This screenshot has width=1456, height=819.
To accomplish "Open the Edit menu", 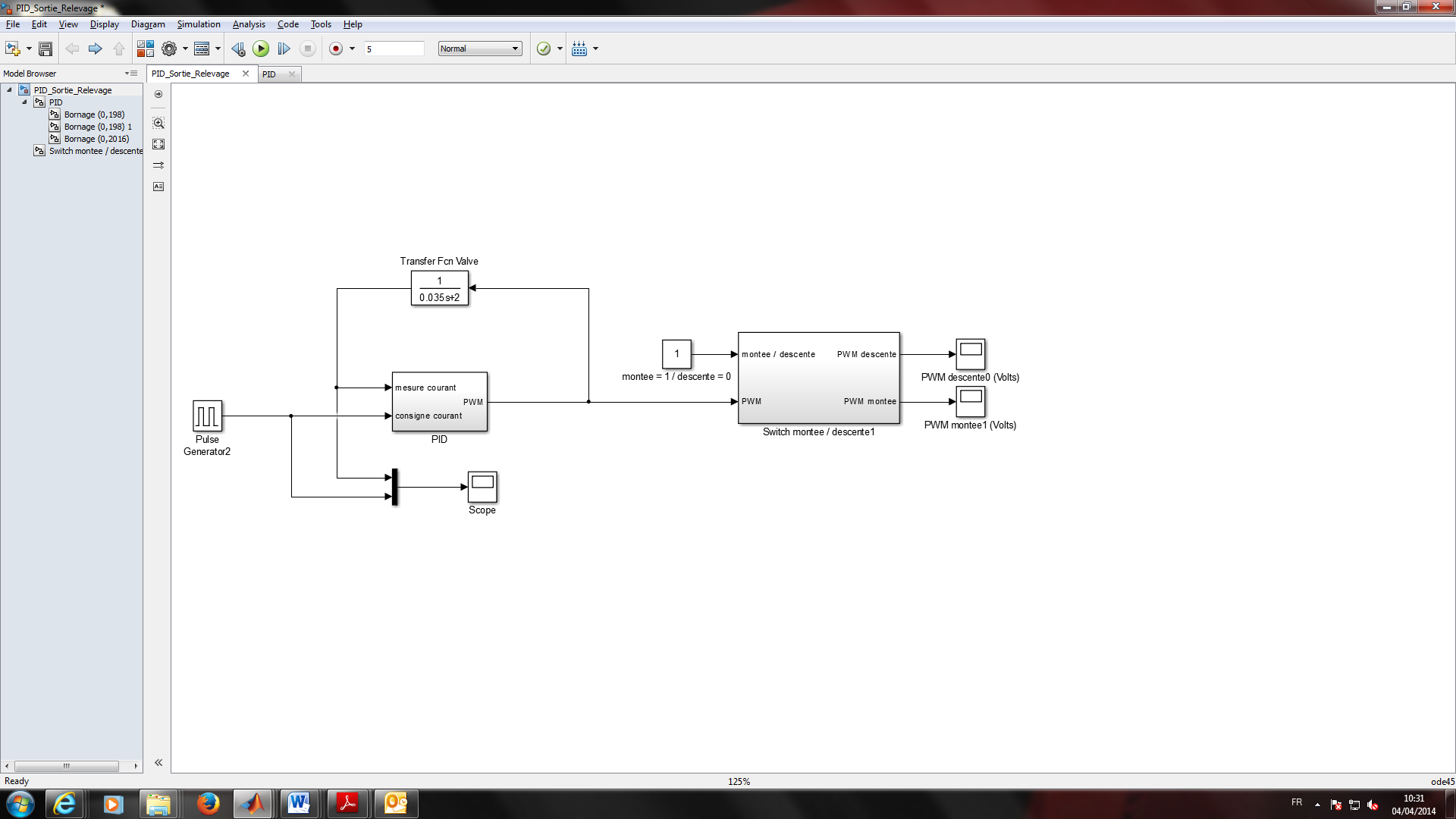I will point(39,24).
